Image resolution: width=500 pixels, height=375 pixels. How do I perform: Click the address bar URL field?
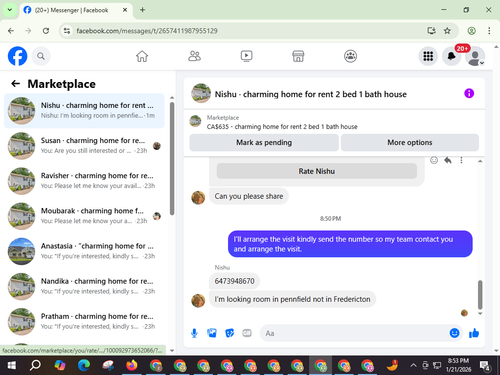coord(247,31)
